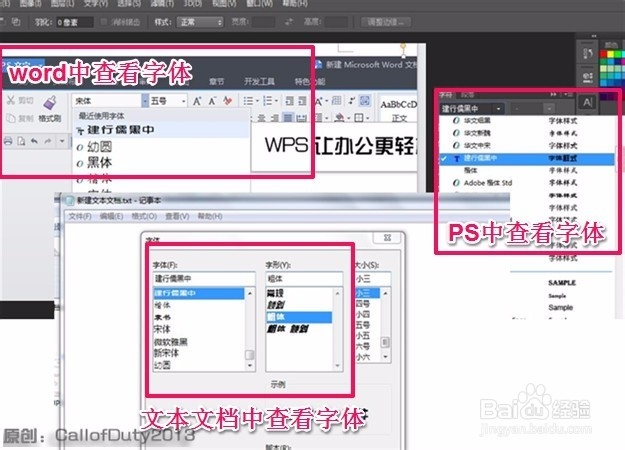Pick the yellow color swatch
The image size is (625, 450).
click(x=611, y=54)
